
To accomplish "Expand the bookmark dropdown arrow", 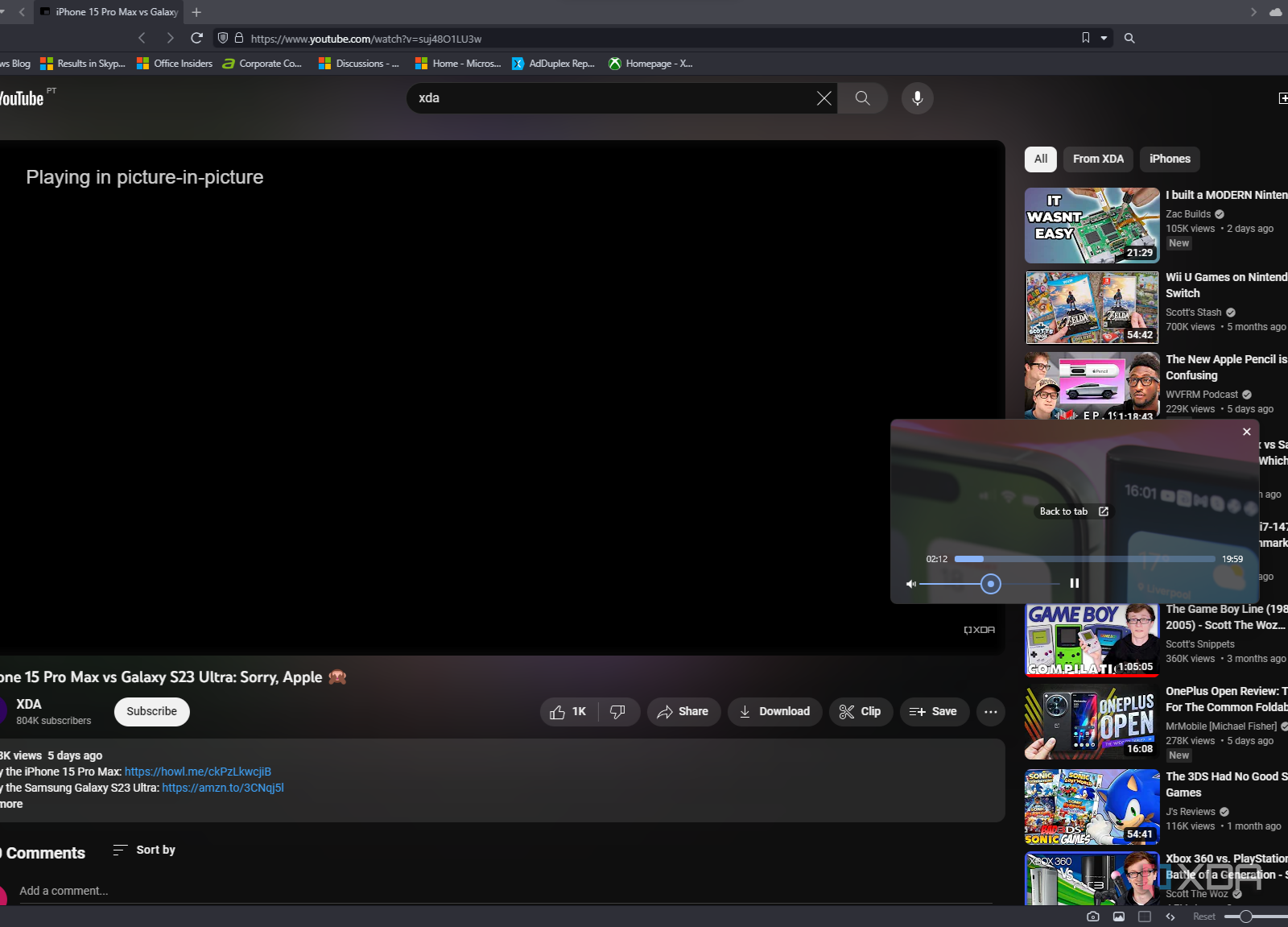I will point(1104,38).
